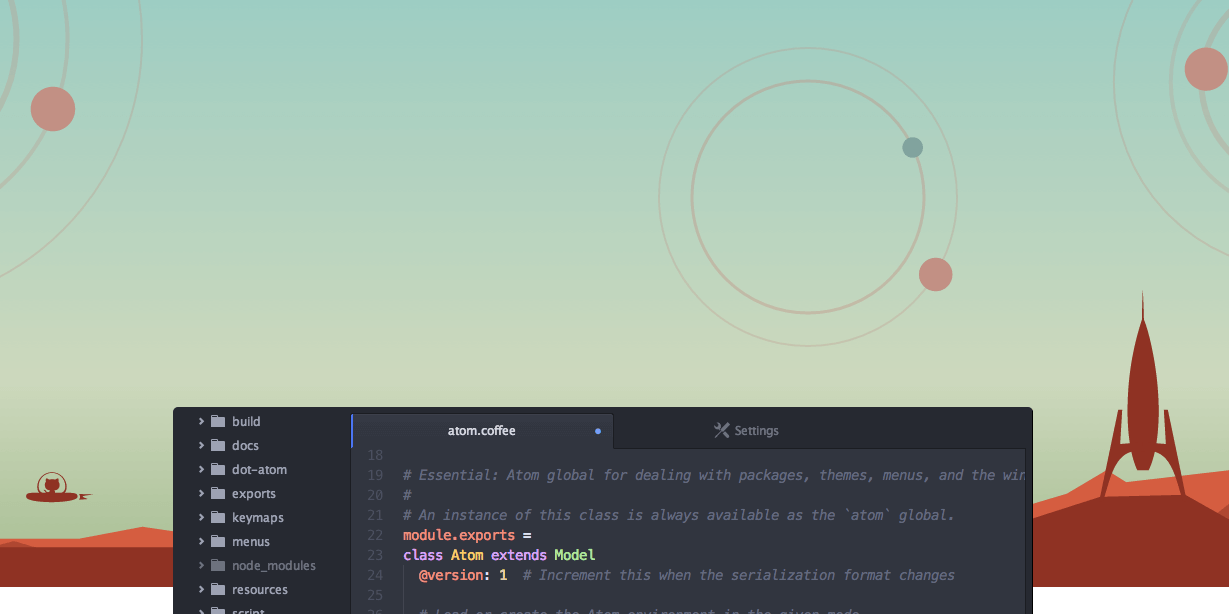This screenshot has height=614, width=1229.
Task: Click the keymaps folder icon
Action: click(x=217, y=517)
